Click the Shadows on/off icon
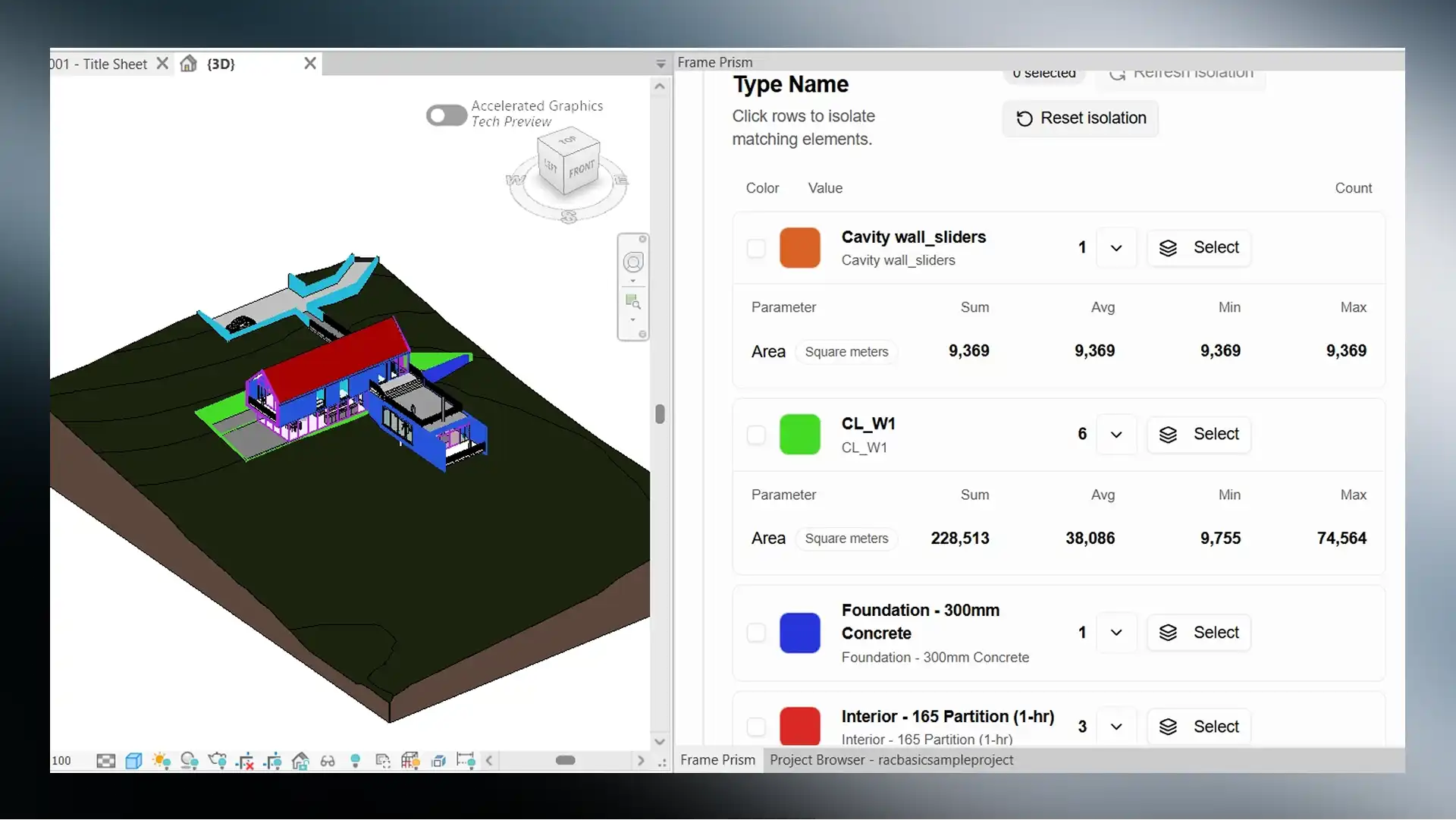 189,761
